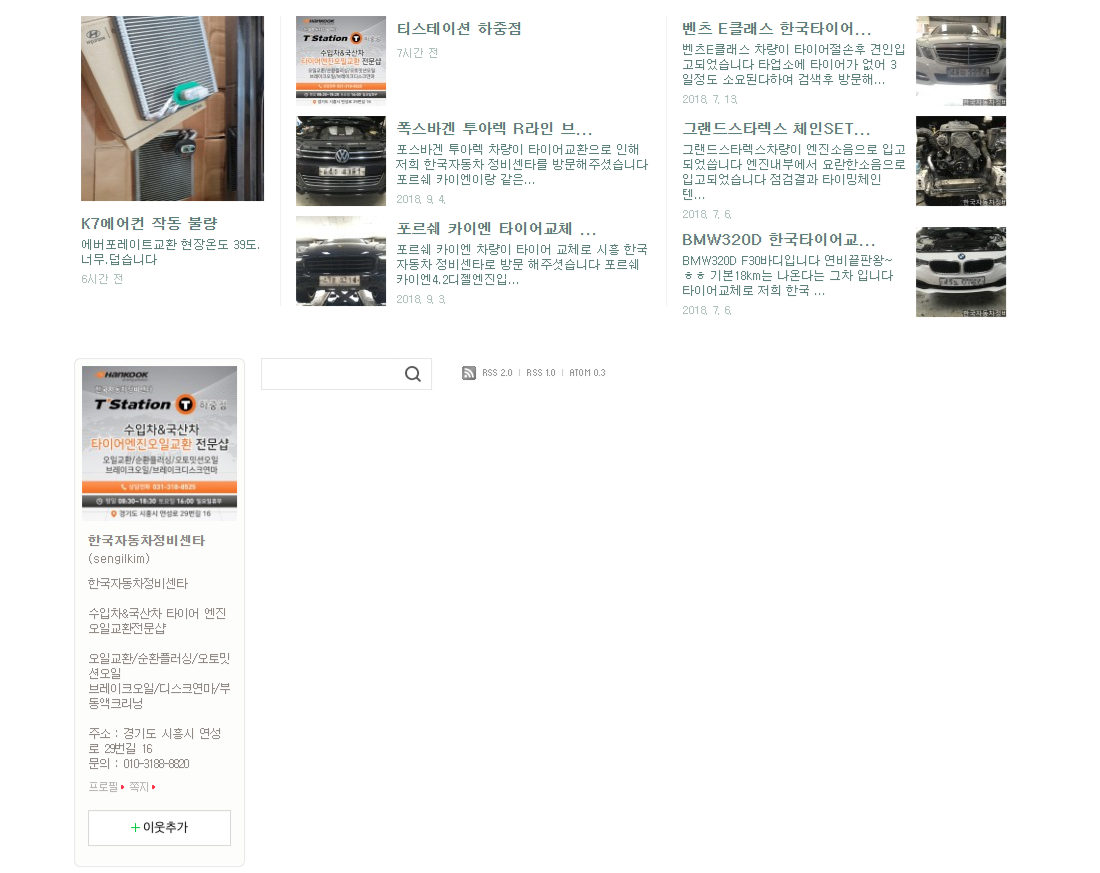This screenshot has width=1100, height=873.
Task: Open the BMW 320D post thumbnail
Action: 961,272
